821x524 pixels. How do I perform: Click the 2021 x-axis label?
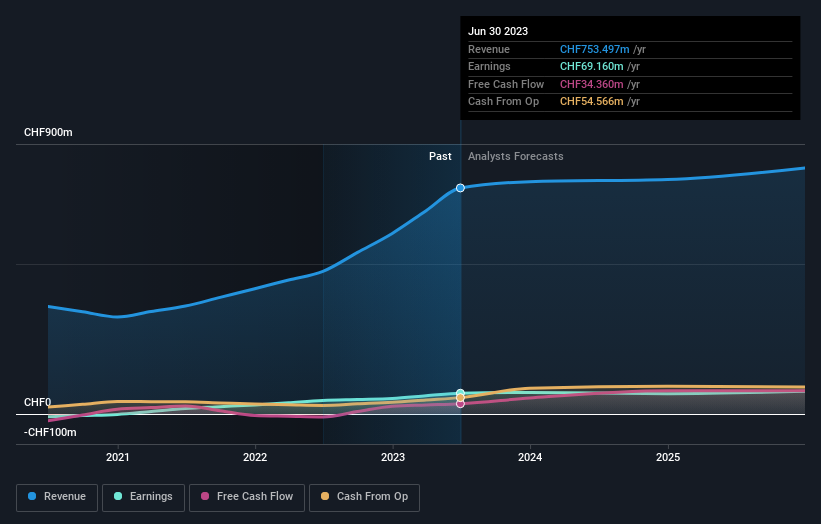click(x=118, y=457)
